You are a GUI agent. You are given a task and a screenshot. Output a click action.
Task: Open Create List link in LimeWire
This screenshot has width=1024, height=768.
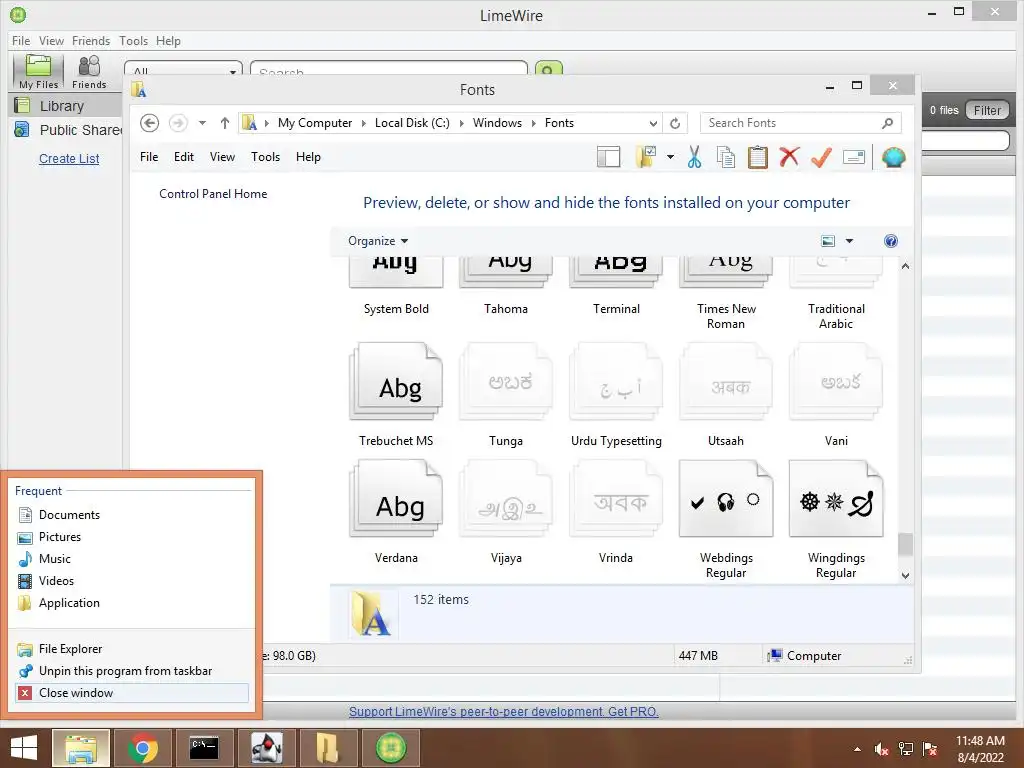pyautogui.click(x=69, y=159)
